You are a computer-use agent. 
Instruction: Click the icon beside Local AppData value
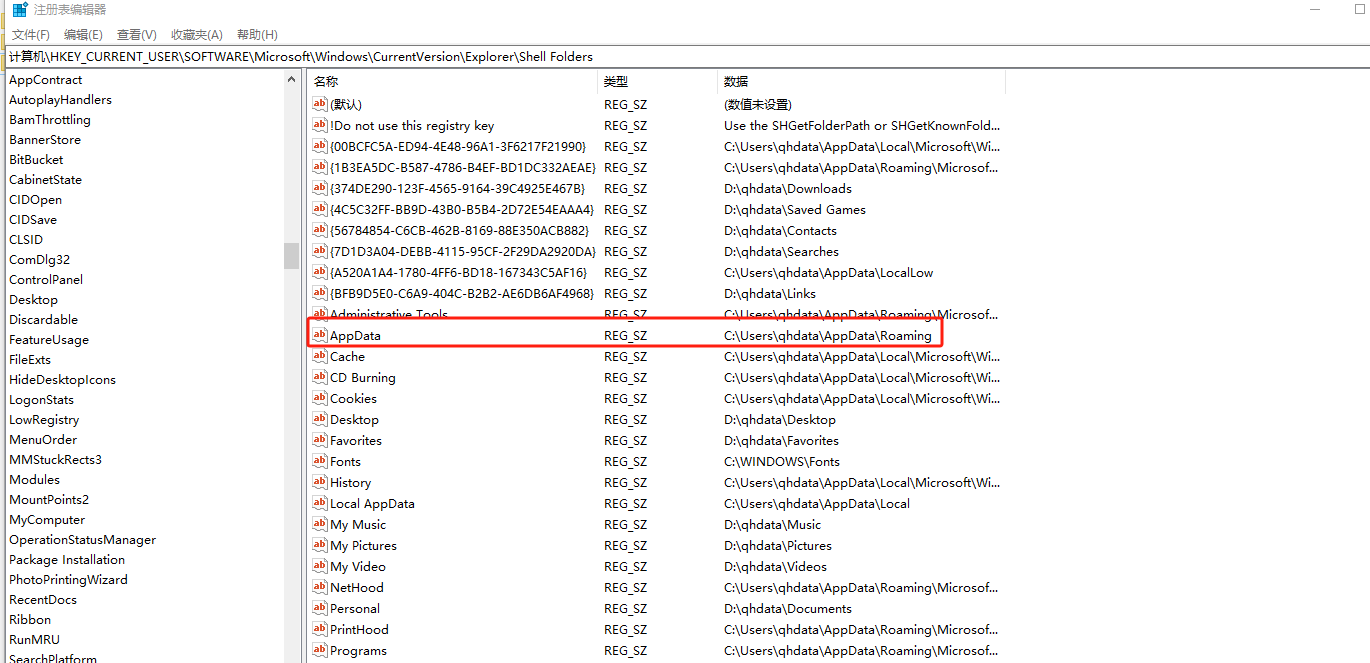click(x=320, y=503)
